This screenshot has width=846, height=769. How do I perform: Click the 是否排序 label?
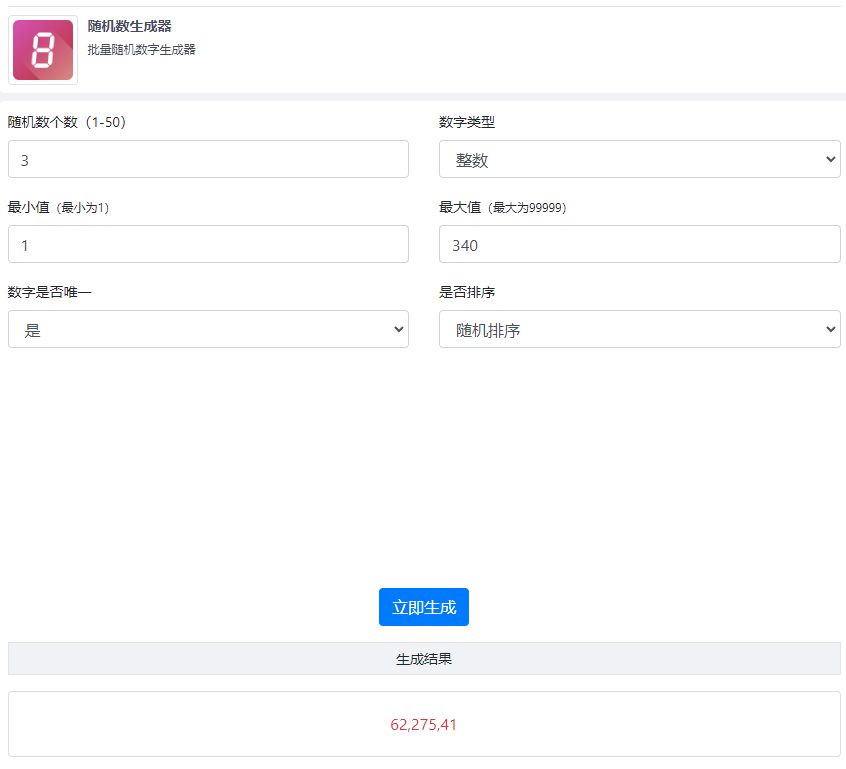tap(467, 292)
